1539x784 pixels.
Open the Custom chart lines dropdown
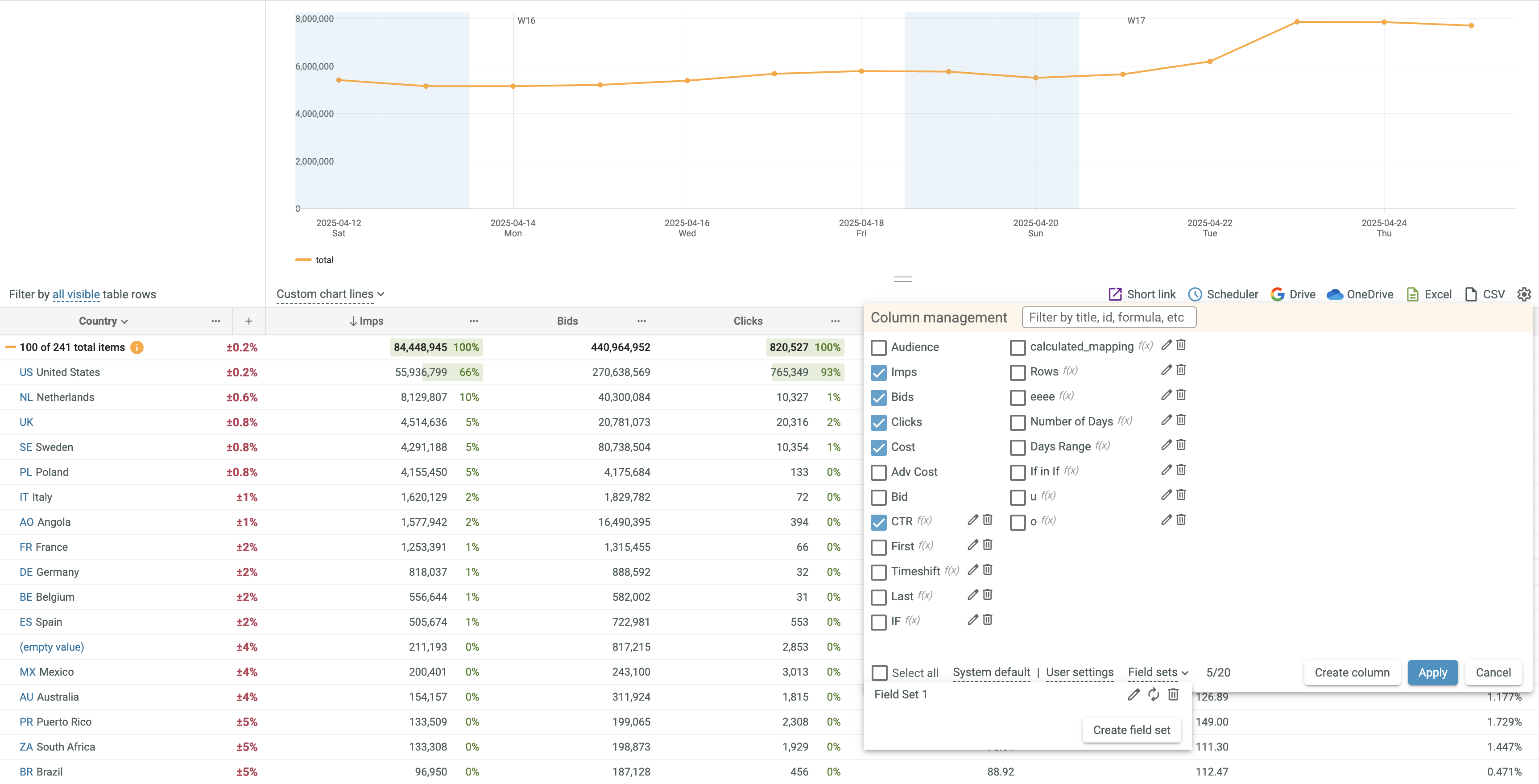(x=331, y=294)
